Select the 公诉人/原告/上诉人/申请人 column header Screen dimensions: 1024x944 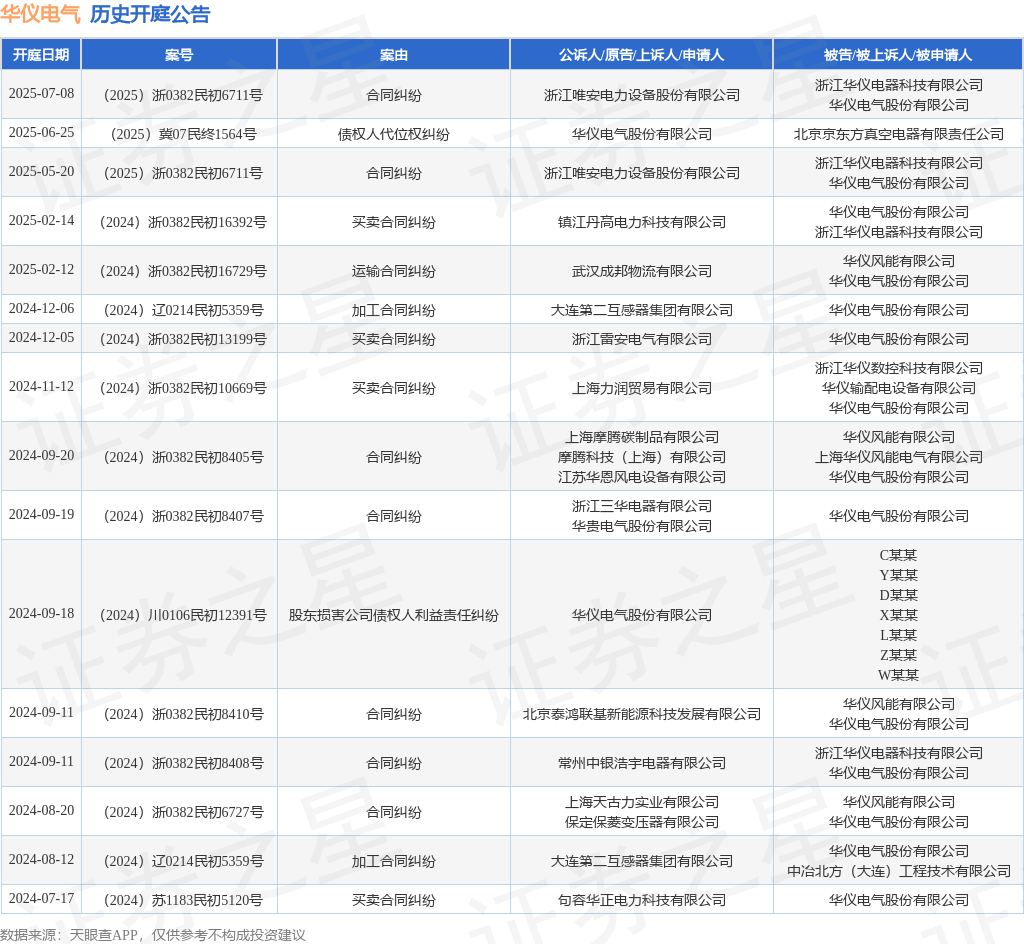coord(641,55)
